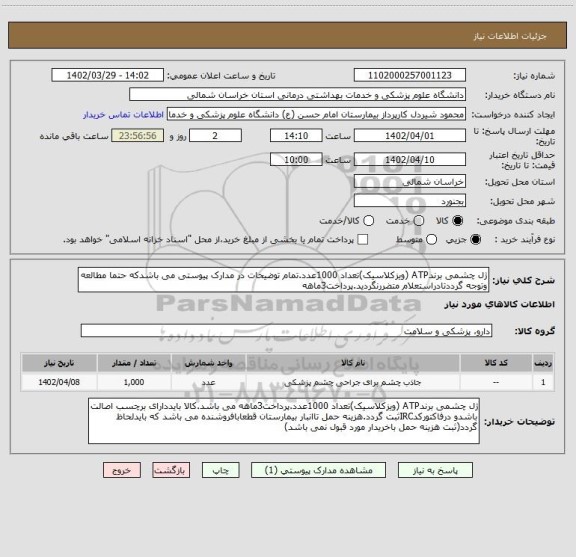Click the تعداد / مقدار column header
Screen dimensions: 576x557
coord(134,363)
